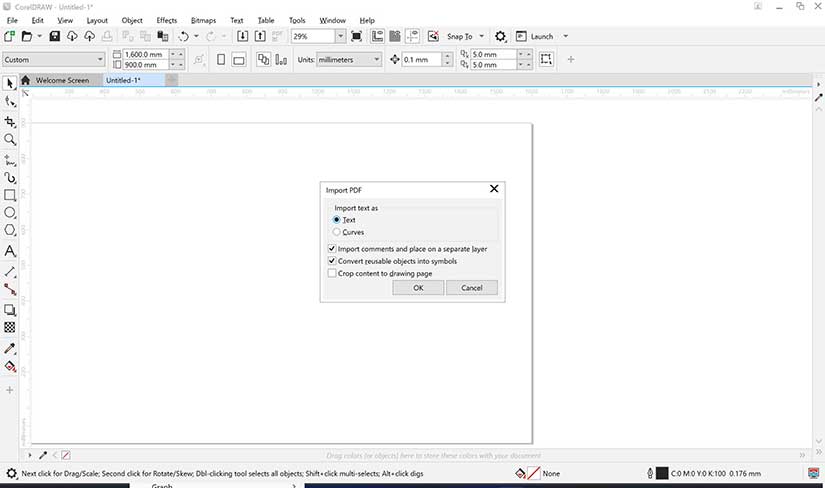The image size is (825, 488).
Task: Select the Connector tool
Action: (x=9, y=289)
